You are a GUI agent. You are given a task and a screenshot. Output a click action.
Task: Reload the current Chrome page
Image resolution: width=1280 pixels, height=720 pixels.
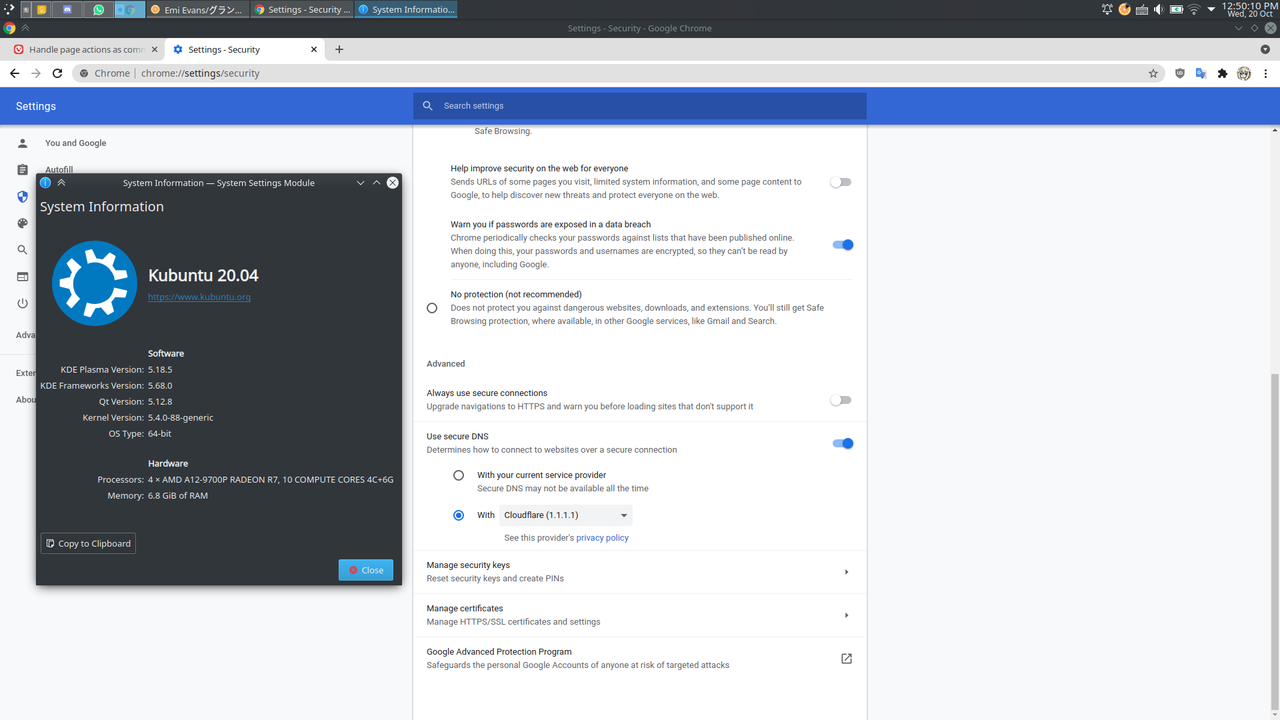click(x=57, y=73)
